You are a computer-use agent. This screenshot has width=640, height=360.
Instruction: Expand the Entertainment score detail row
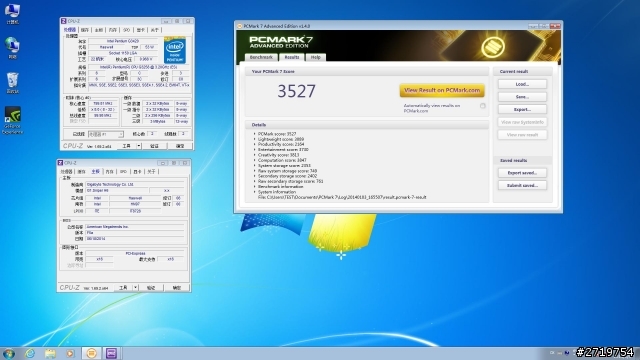(255, 150)
